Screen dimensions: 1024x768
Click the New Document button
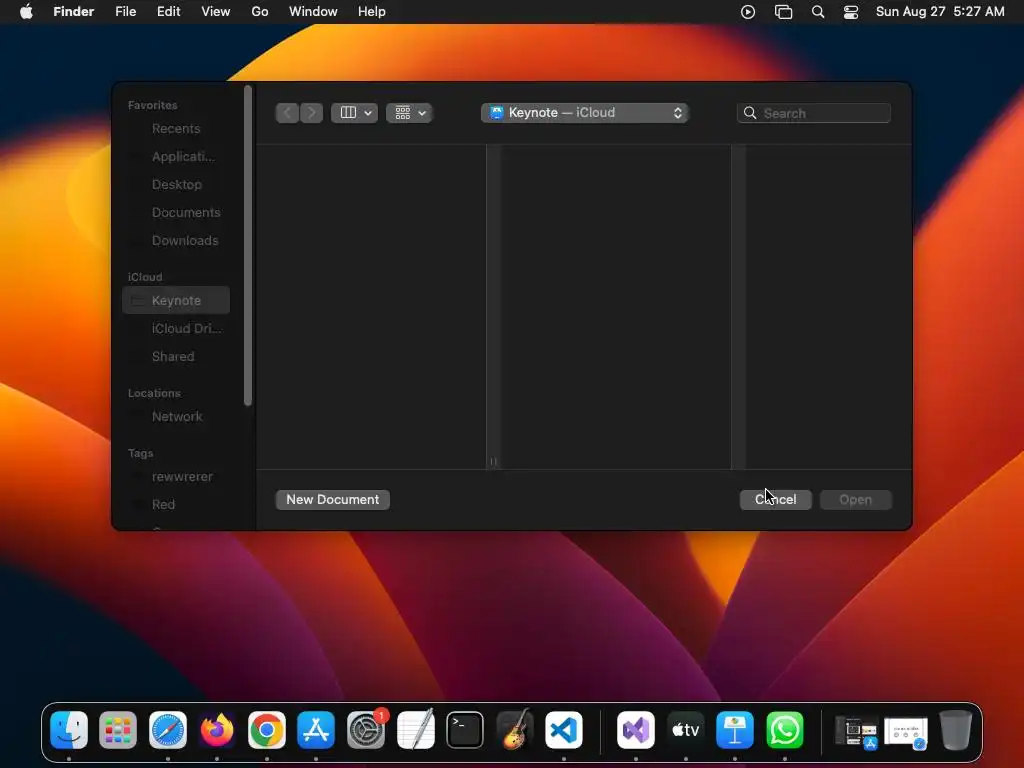click(332, 500)
